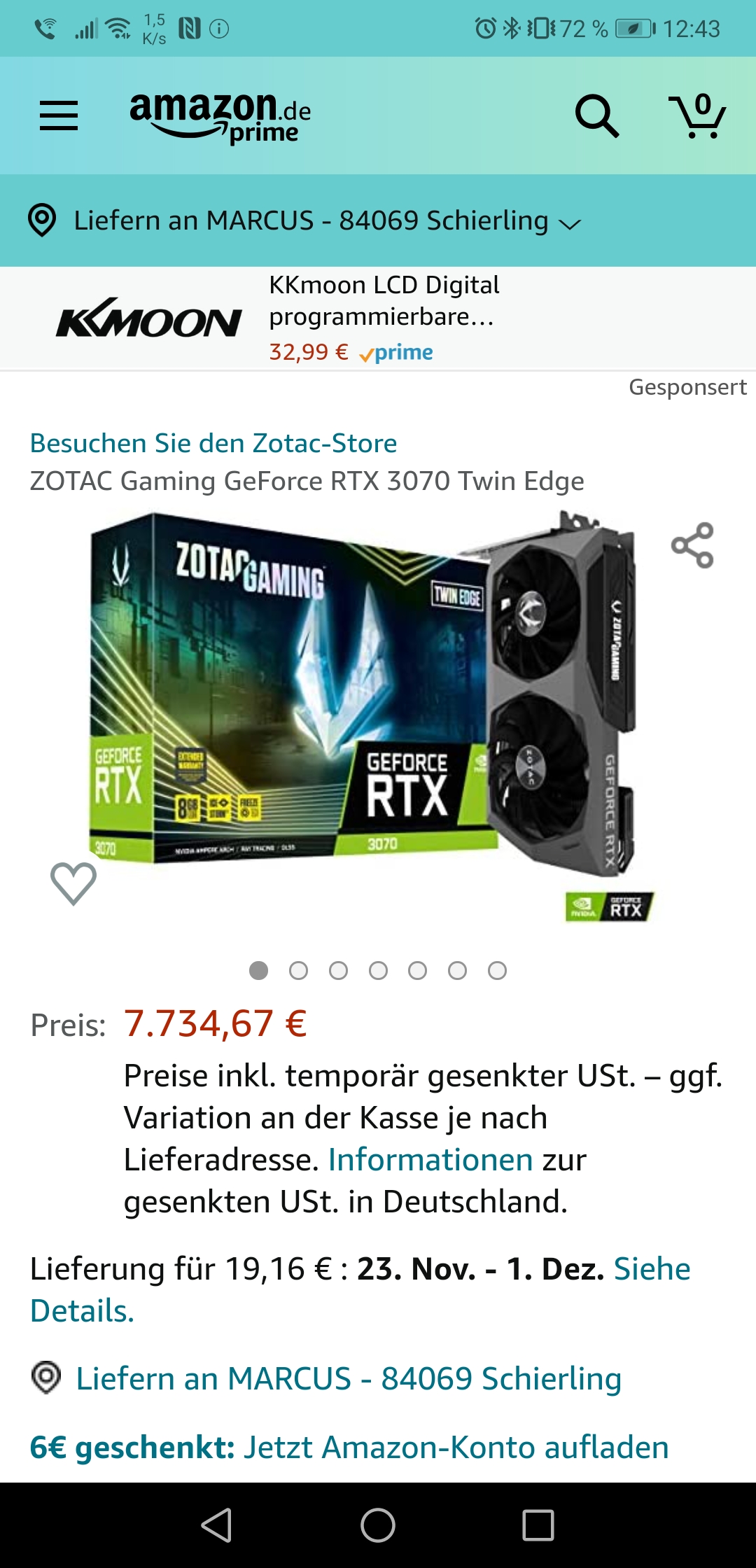Open Besuchen Sie den Zotac-Store link
This screenshot has height=1568, width=756.
coord(213,443)
